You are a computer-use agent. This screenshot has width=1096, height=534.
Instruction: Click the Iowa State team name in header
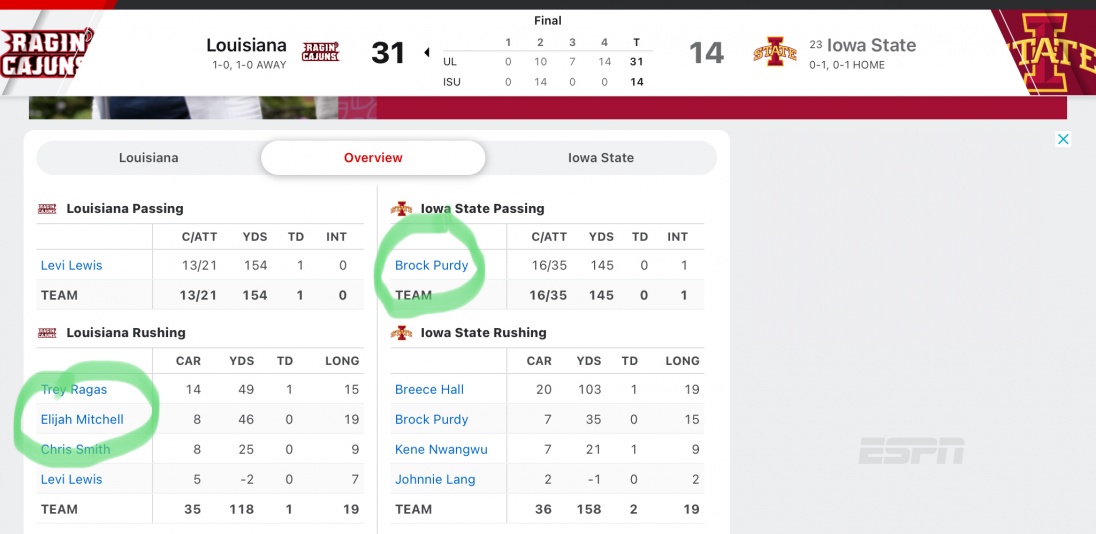coord(871,45)
